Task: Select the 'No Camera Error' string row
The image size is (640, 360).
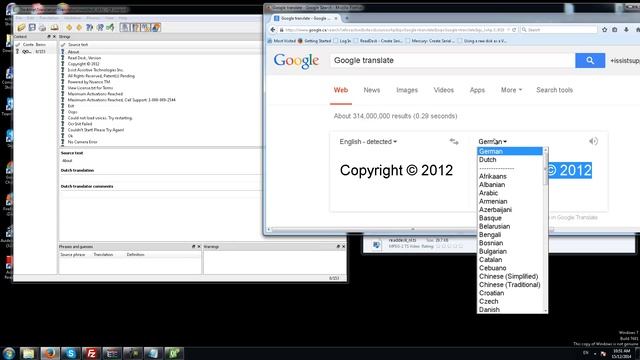Action: click(160, 142)
